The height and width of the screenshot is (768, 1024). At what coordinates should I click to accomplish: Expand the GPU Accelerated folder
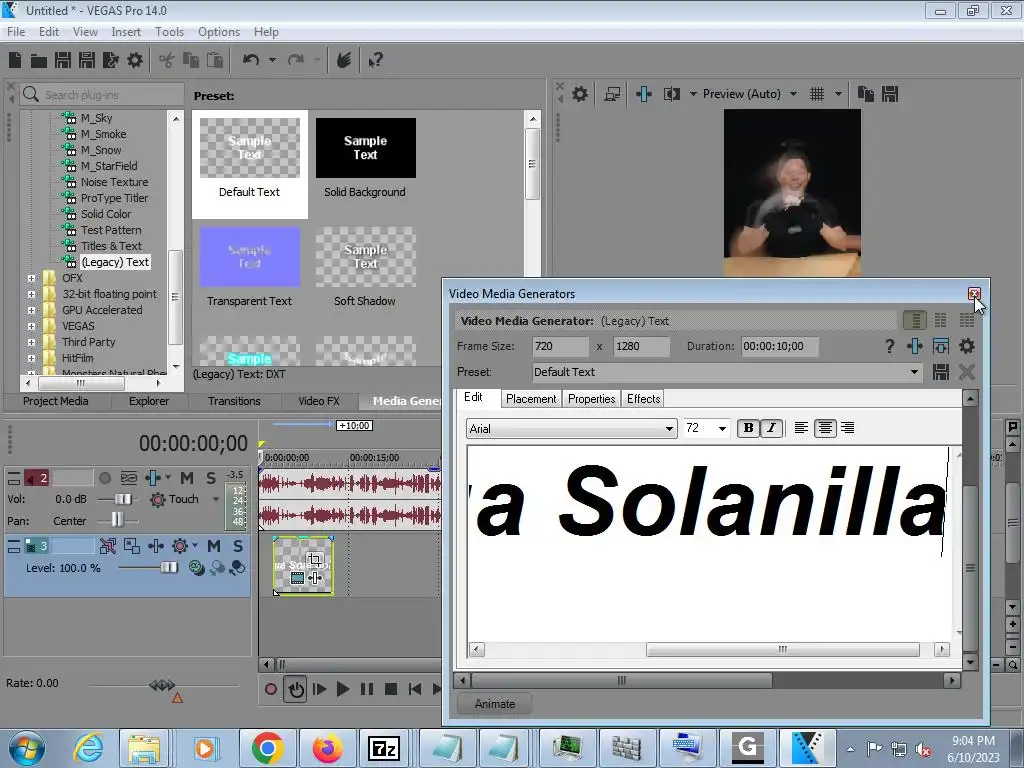pos(31,310)
